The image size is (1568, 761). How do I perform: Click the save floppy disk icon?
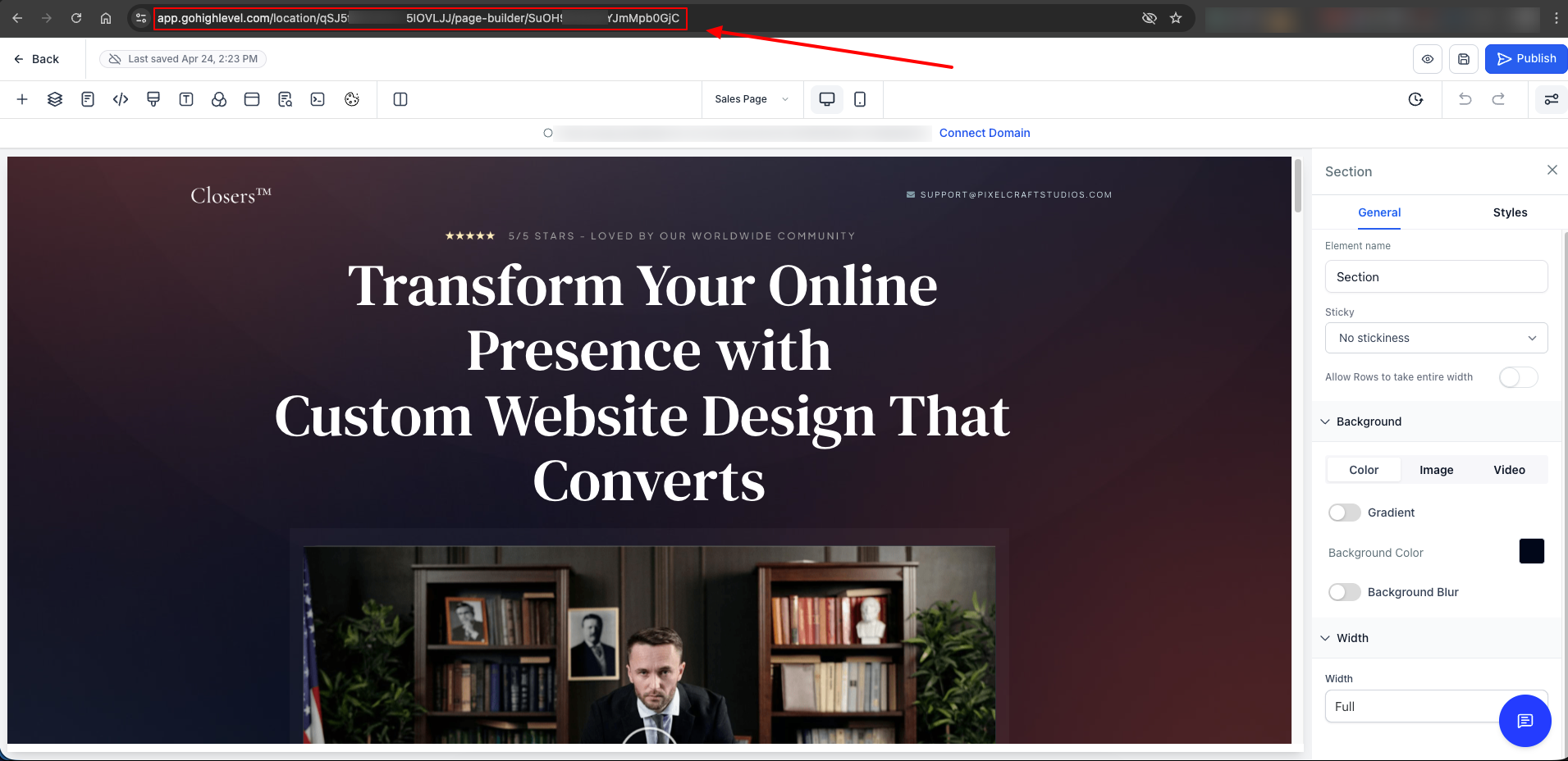coord(1463,59)
